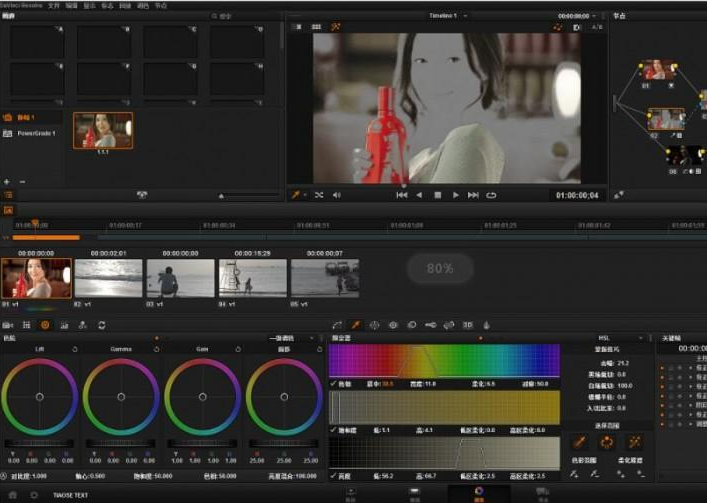Open the power window palette icon

(374, 325)
